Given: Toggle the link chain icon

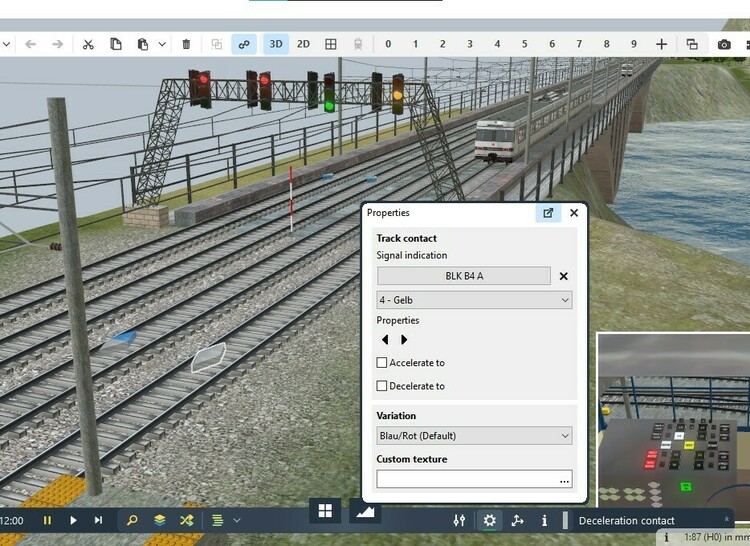Looking at the screenshot, I should click(x=244, y=44).
